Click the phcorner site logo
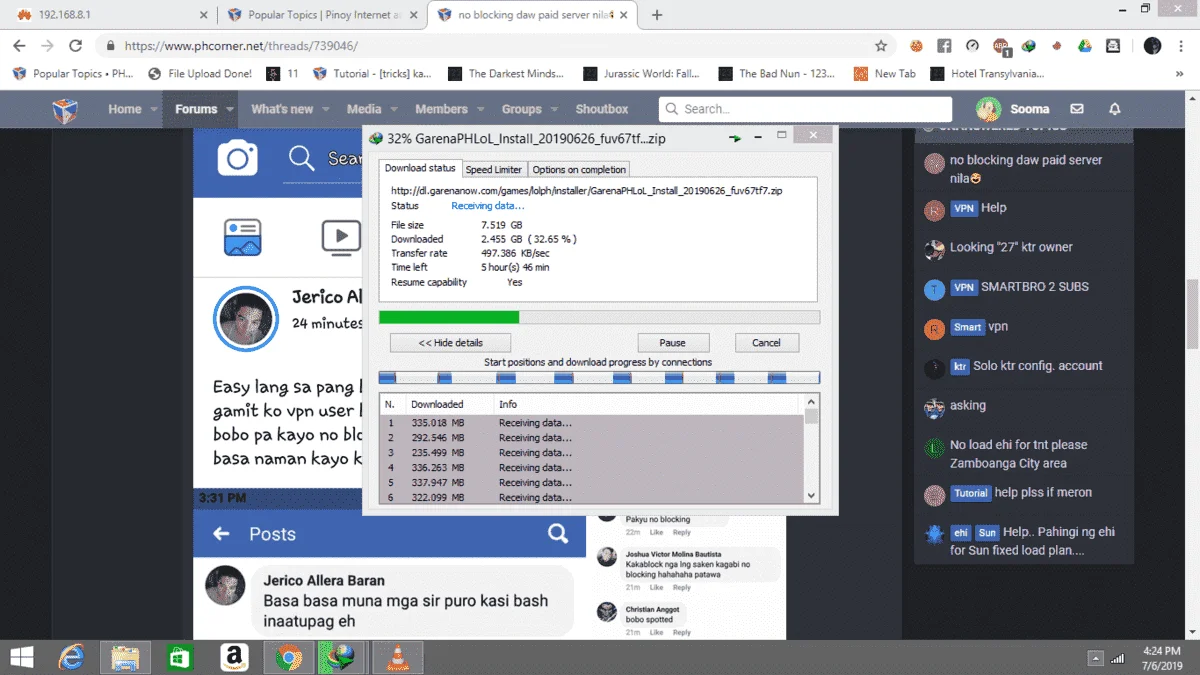 (x=65, y=109)
